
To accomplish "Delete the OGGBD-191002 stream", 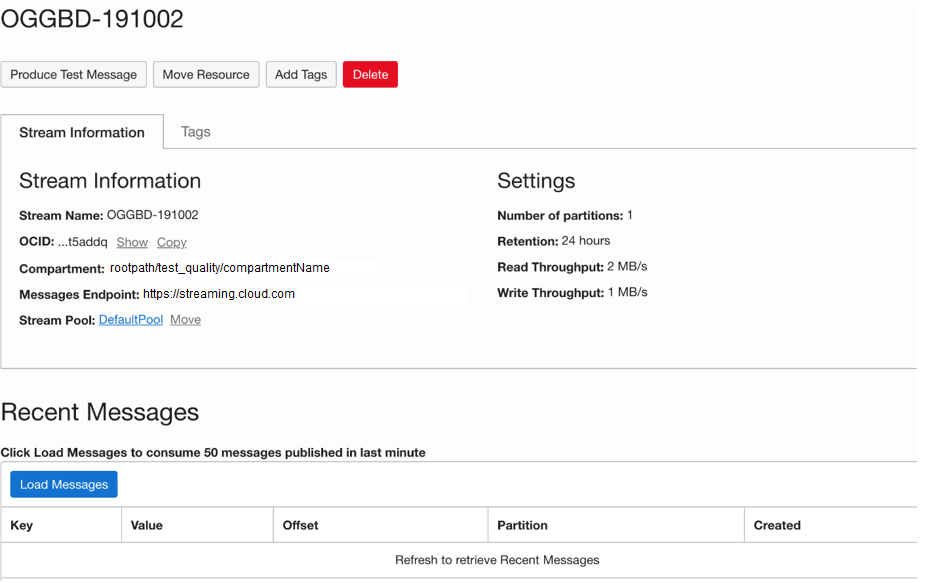I will 370,75.
